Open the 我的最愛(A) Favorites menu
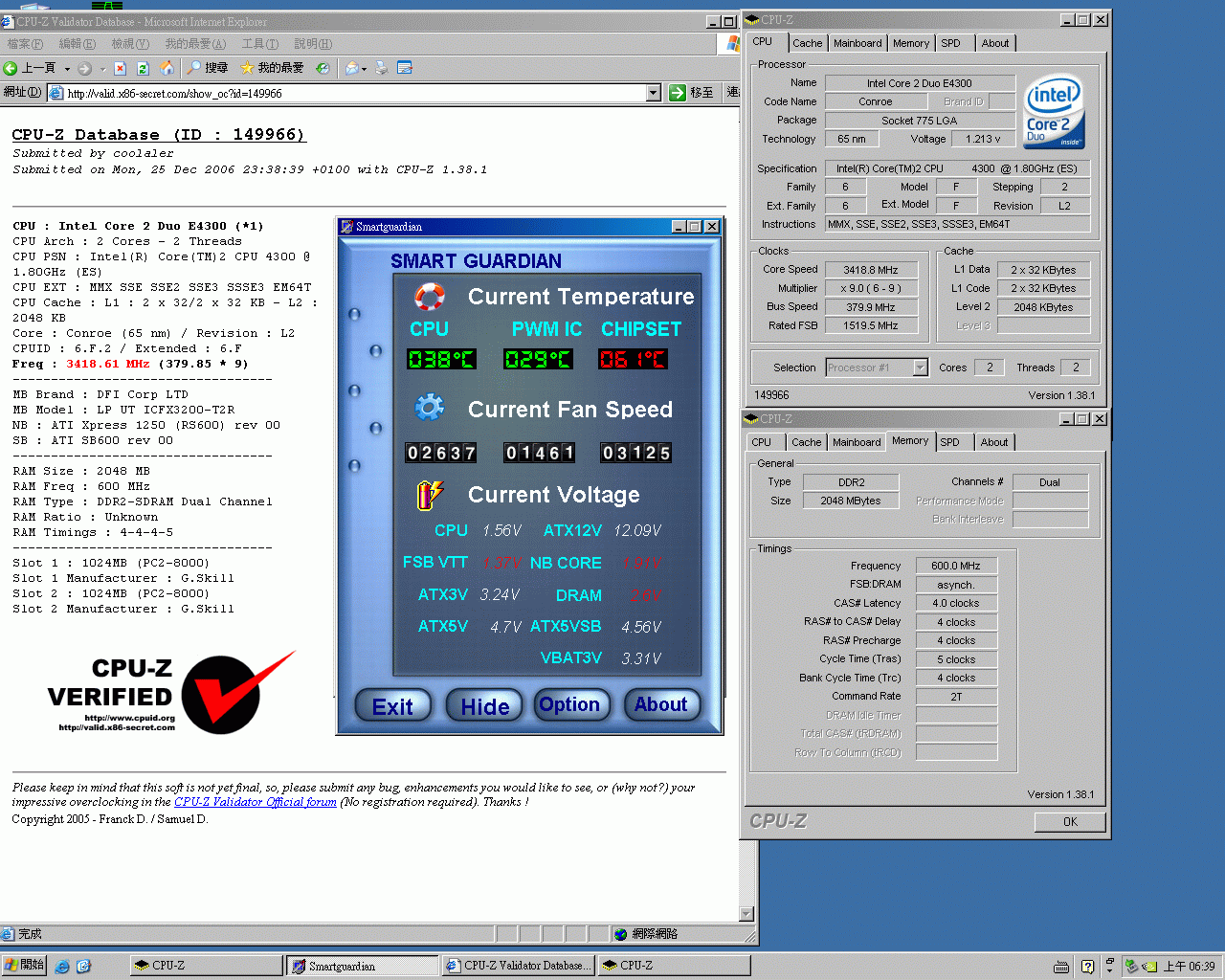The width and height of the screenshot is (1225, 980). point(195,44)
